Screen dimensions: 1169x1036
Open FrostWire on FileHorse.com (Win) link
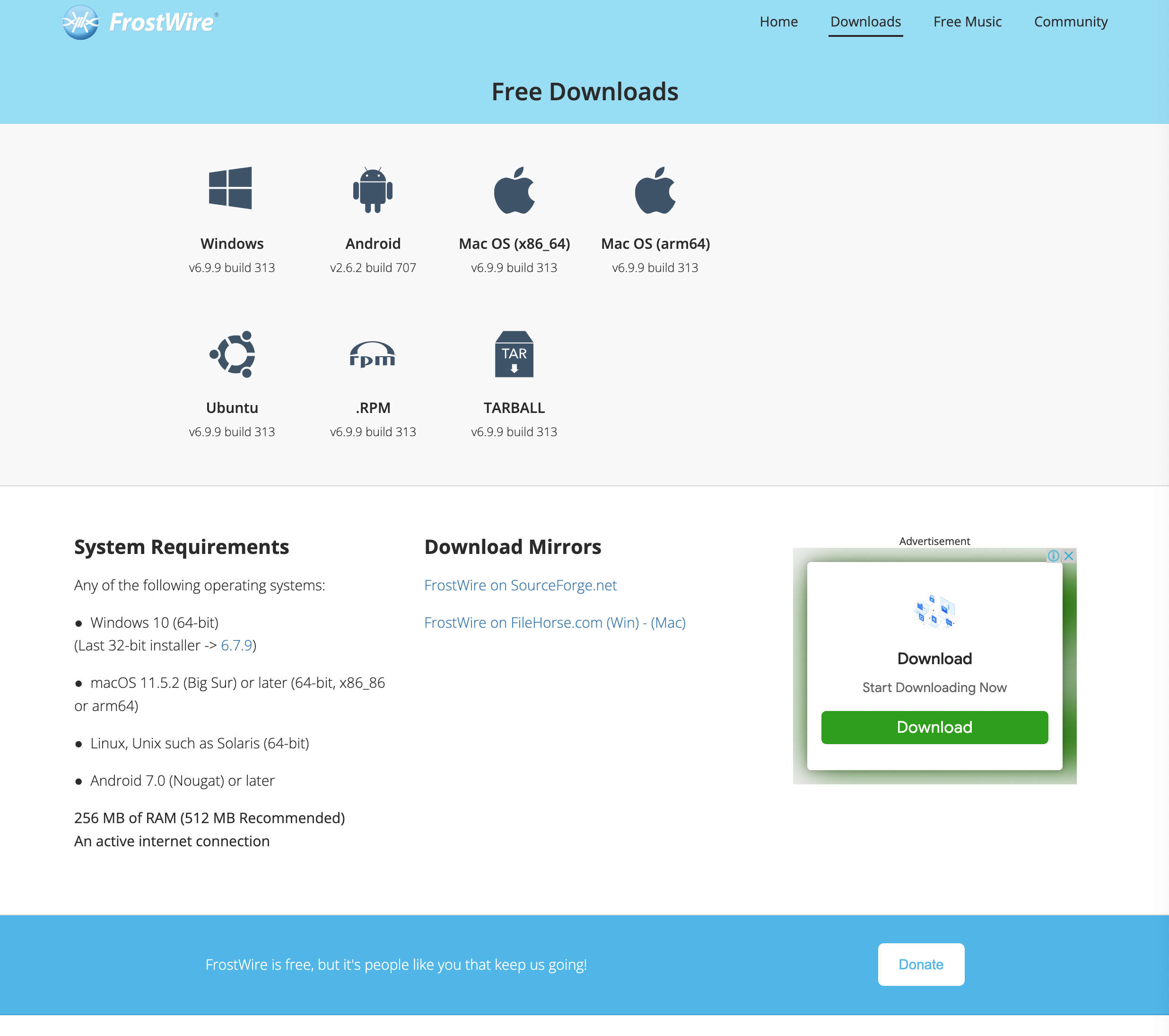click(532, 623)
